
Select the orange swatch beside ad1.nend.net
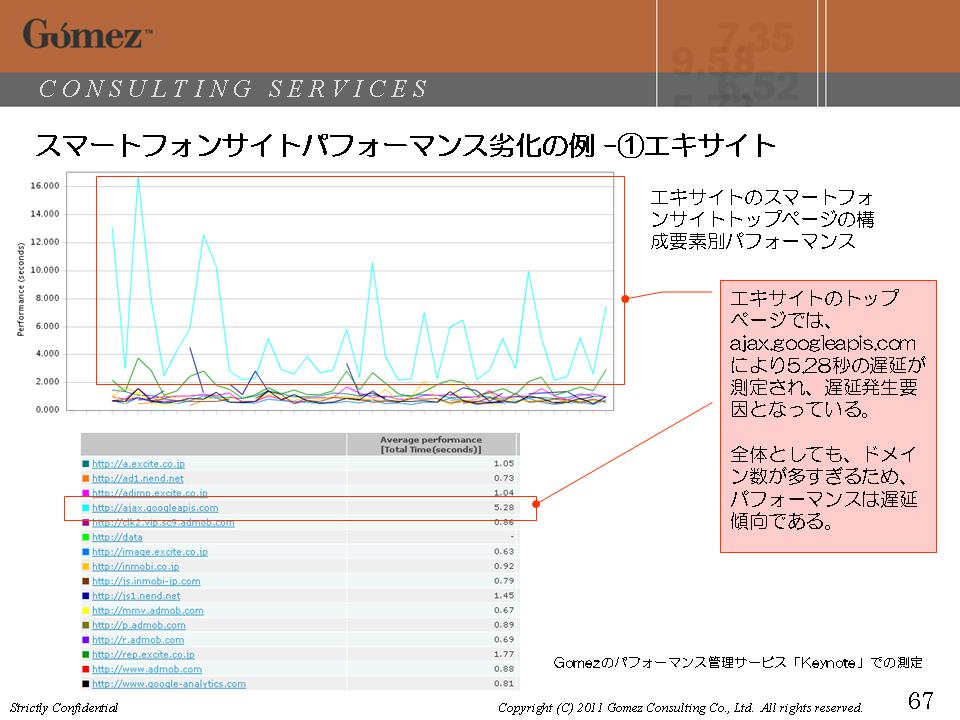pos(86,479)
